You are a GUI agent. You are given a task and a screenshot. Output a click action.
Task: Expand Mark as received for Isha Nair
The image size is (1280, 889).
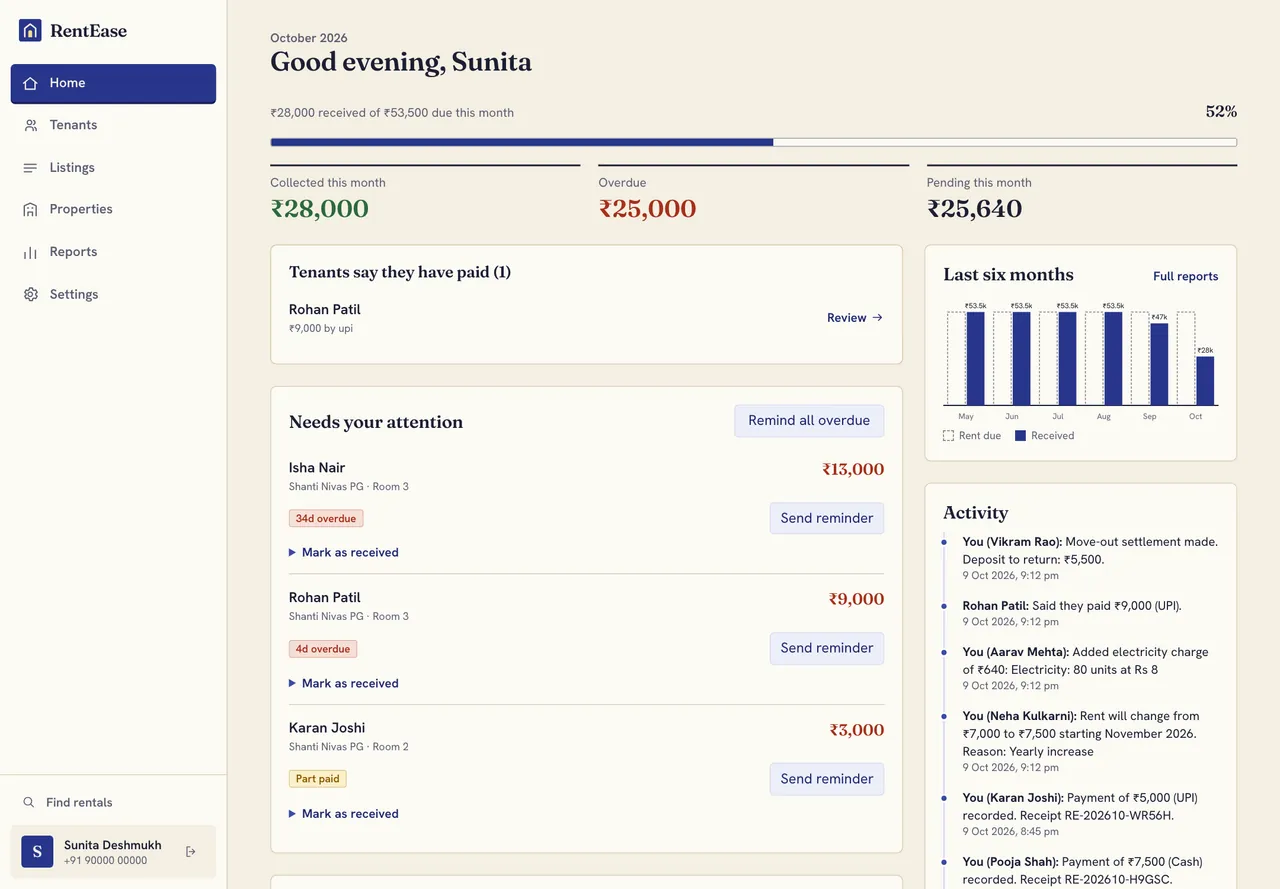[x=343, y=552]
